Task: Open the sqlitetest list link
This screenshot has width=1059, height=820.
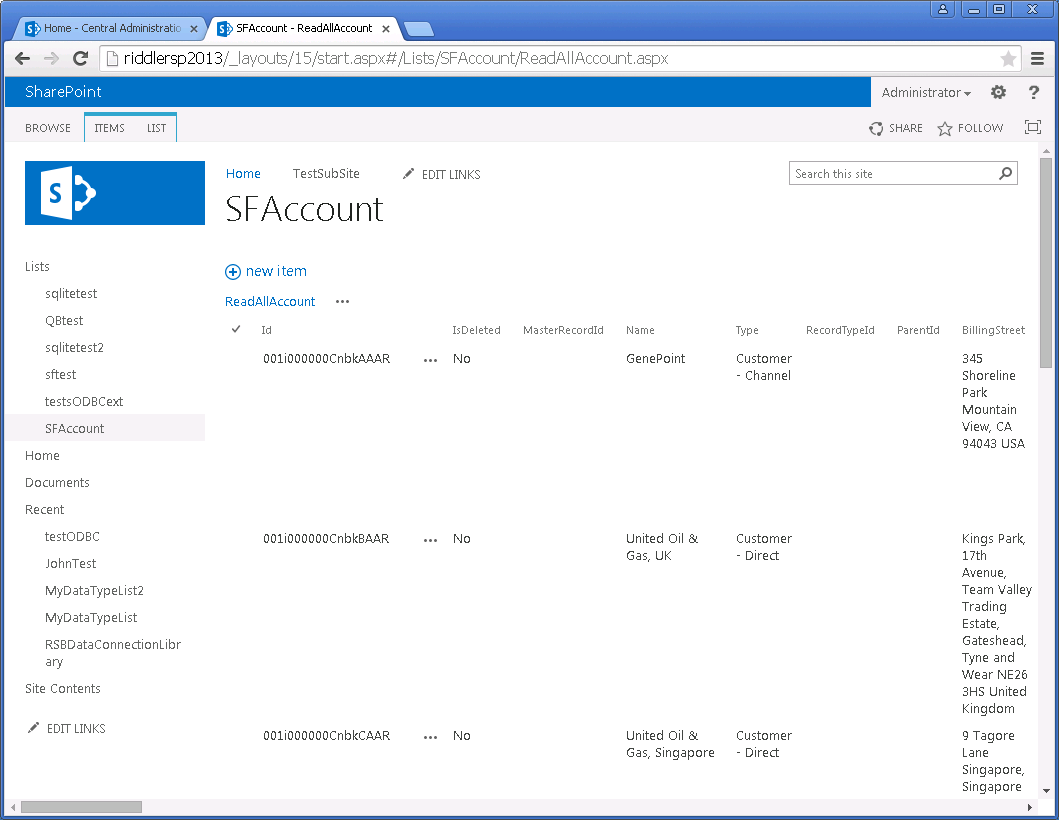Action: pyautogui.click(x=71, y=294)
